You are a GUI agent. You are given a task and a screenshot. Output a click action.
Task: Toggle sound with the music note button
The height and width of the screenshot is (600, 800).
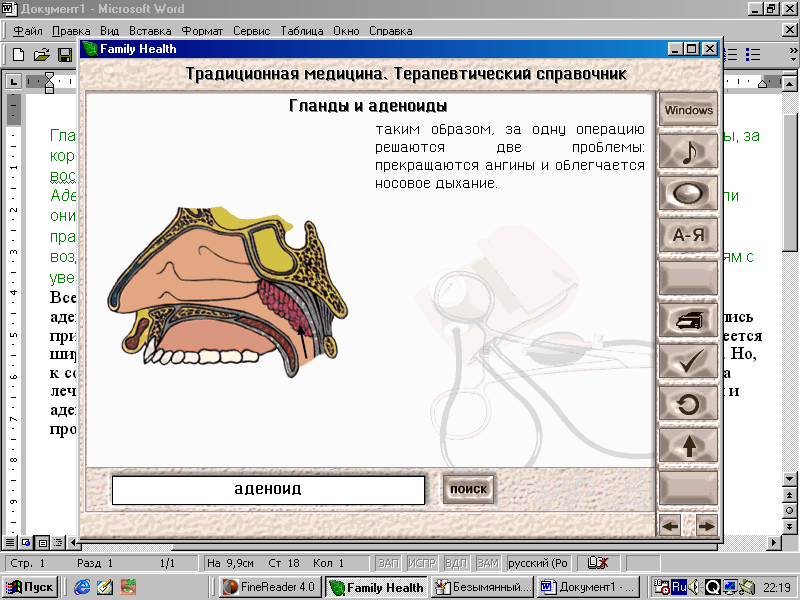[688, 152]
